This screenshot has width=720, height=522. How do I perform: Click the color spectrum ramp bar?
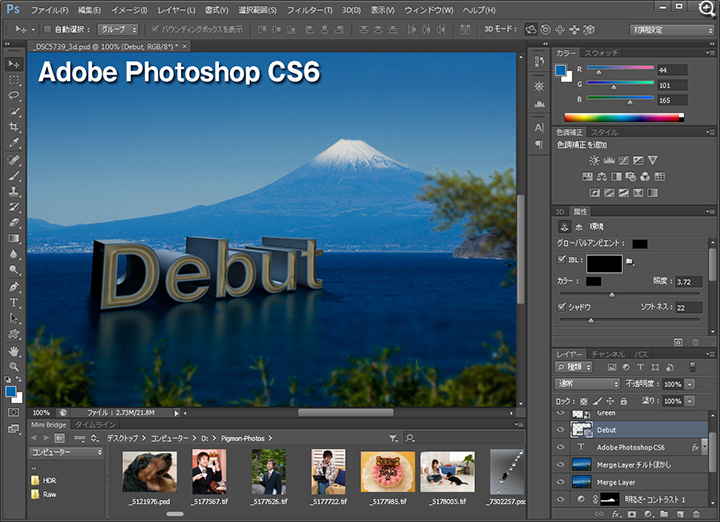pos(624,118)
